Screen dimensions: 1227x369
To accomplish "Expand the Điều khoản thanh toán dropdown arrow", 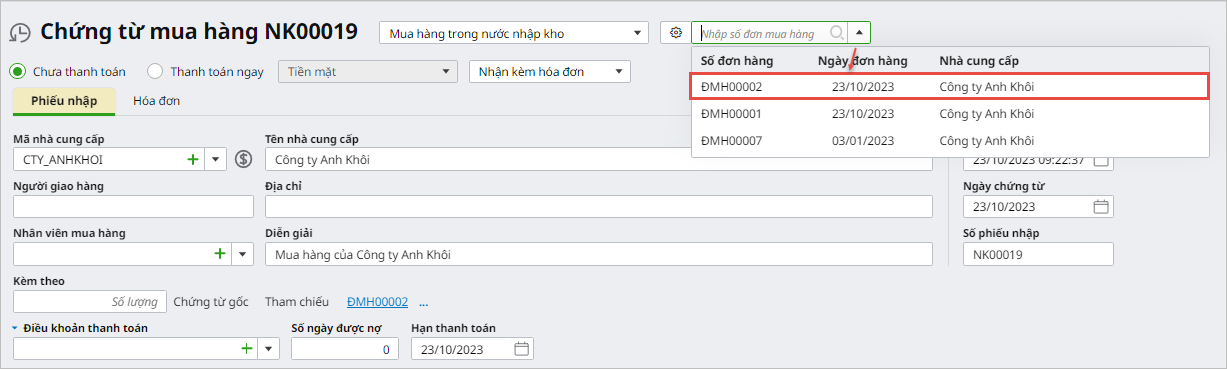I will pyautogui.click(x=269, y=348).
